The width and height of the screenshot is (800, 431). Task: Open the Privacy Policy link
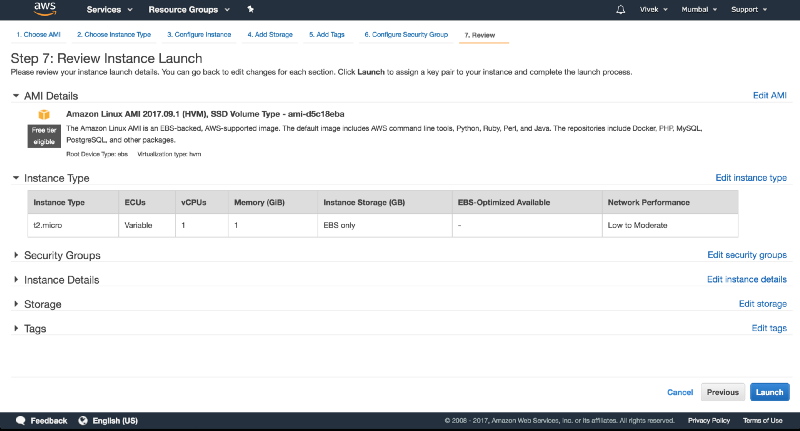click(x=709, y=421)
